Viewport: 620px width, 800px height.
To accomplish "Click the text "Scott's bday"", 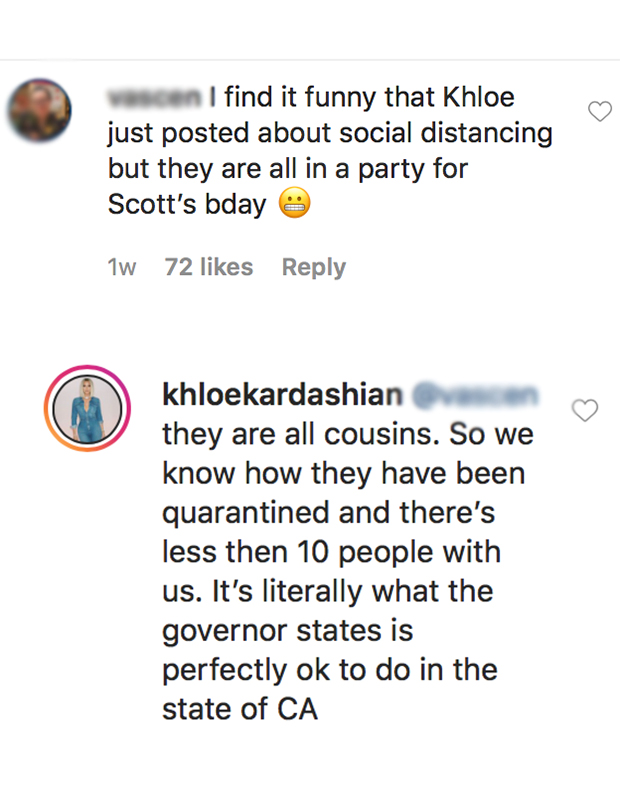I will coord(188,205).
